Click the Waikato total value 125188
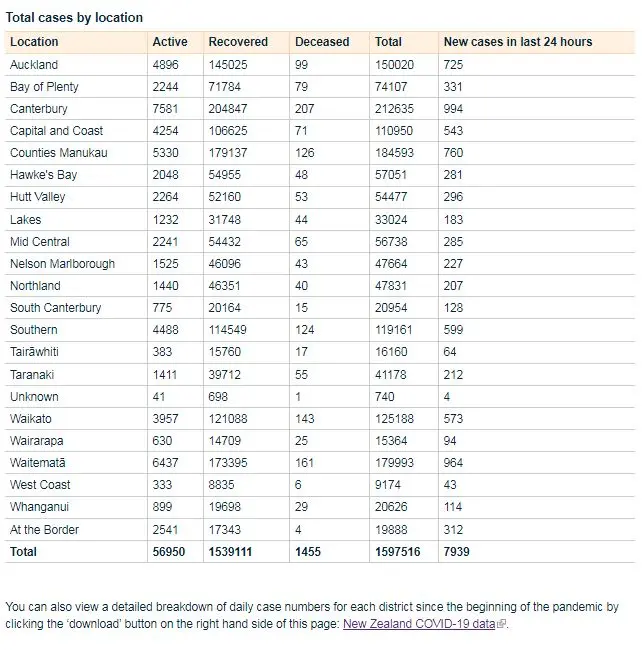Viewport: 644px width, 650px height. (394, 419)
